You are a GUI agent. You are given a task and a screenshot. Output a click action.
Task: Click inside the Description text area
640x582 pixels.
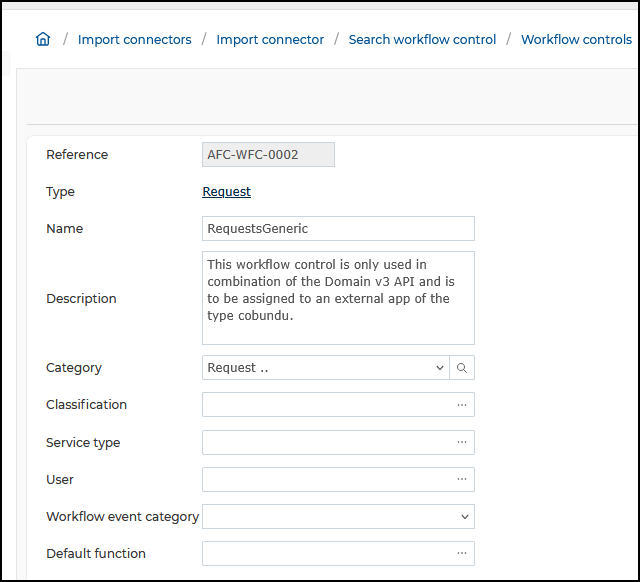pos(338,298)
